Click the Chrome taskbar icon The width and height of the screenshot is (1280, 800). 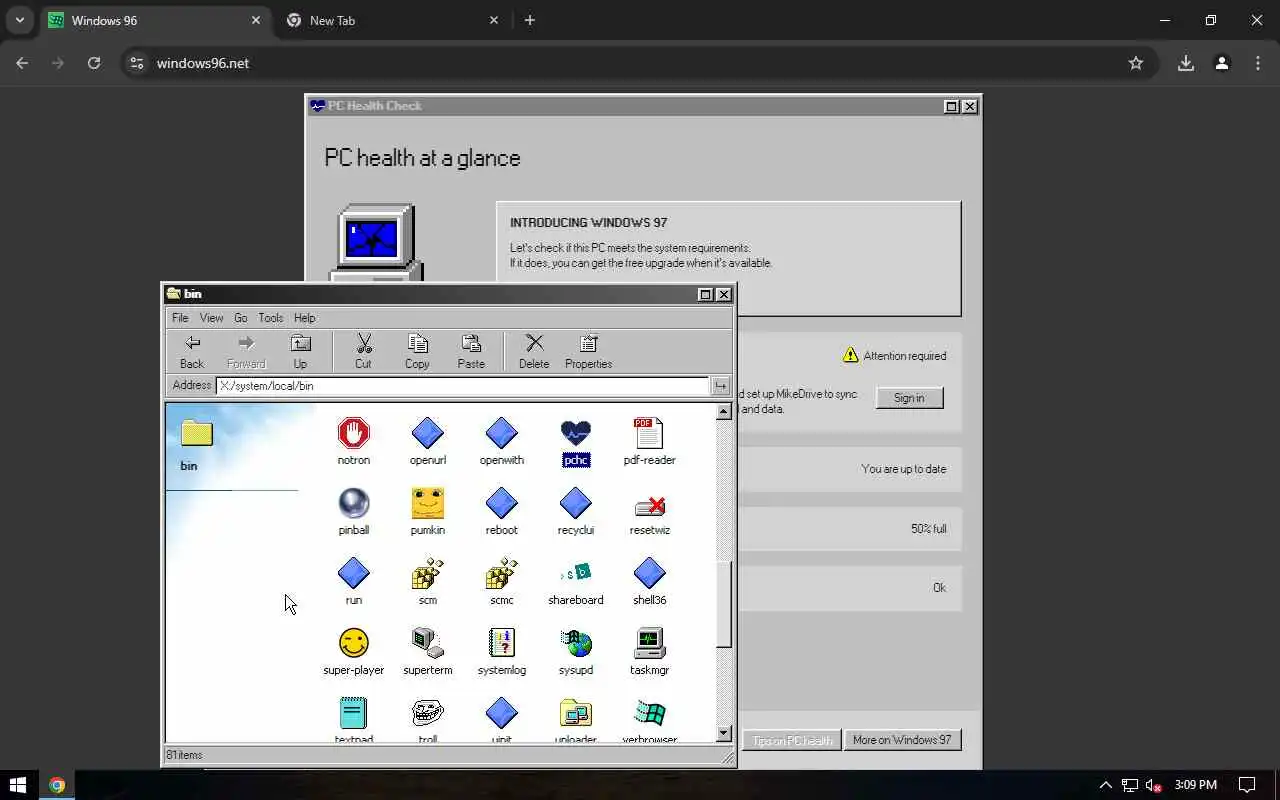57,785
